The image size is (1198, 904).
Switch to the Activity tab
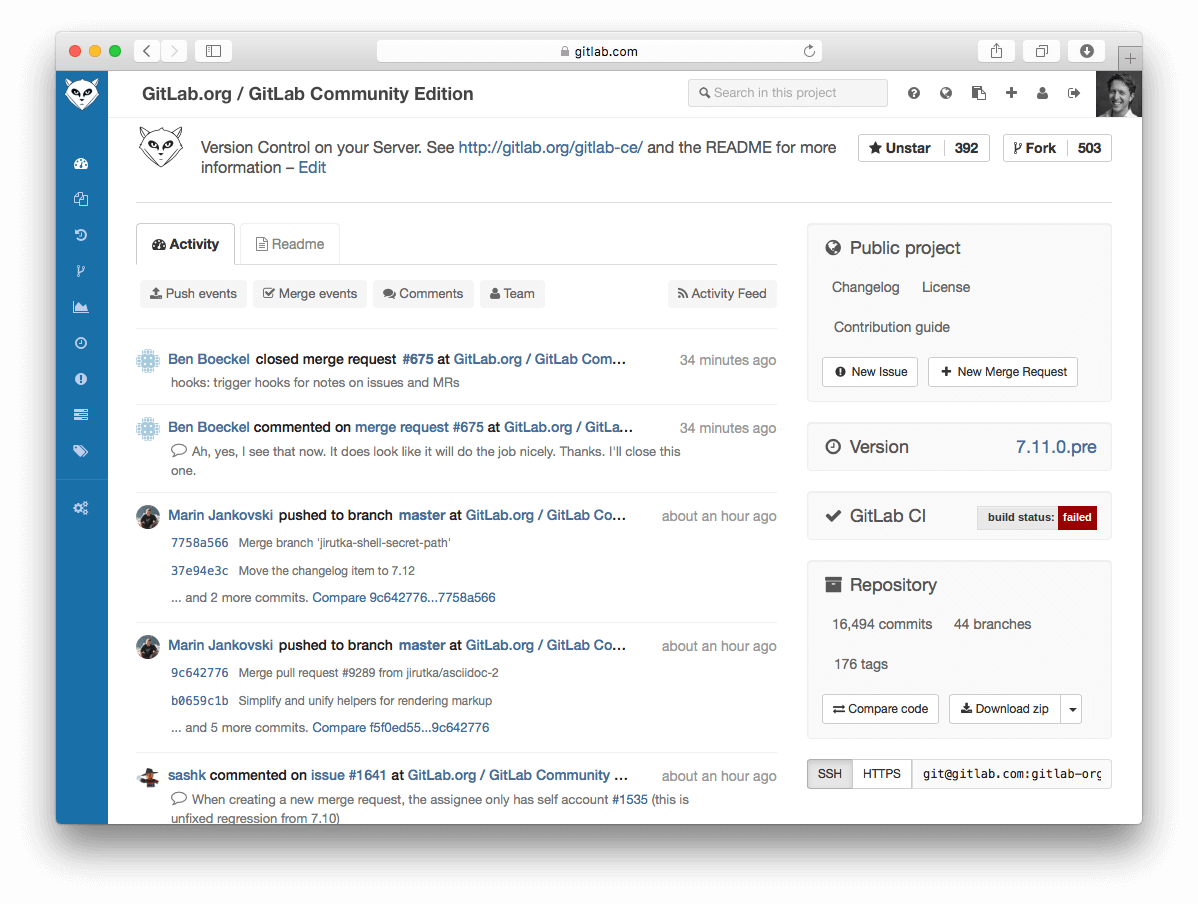pyautogui.click(x=185, y=243)
